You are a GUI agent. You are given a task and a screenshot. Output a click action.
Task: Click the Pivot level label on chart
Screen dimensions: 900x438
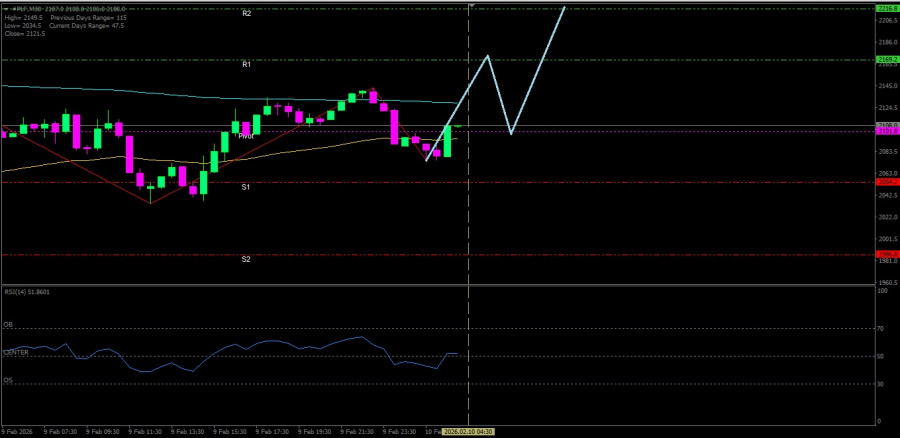coord(246,135)
